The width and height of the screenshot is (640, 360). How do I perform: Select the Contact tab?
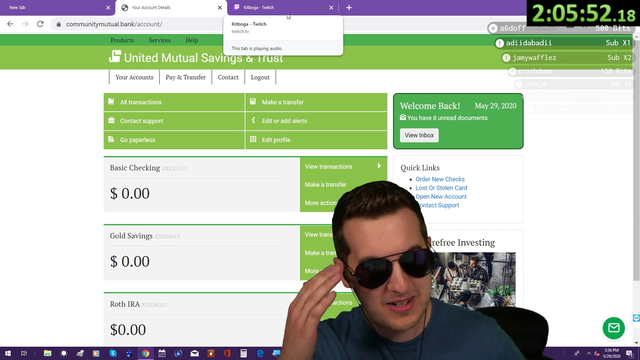[228, 77]
